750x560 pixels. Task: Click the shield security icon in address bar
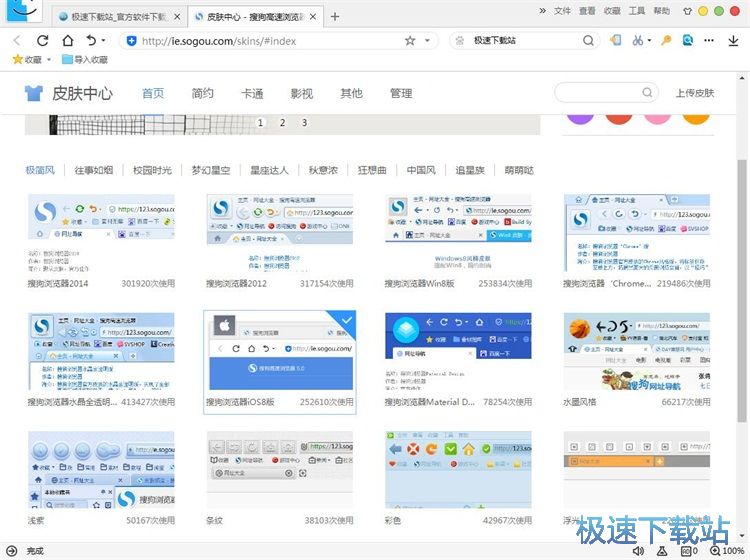(x=131, y=41)
